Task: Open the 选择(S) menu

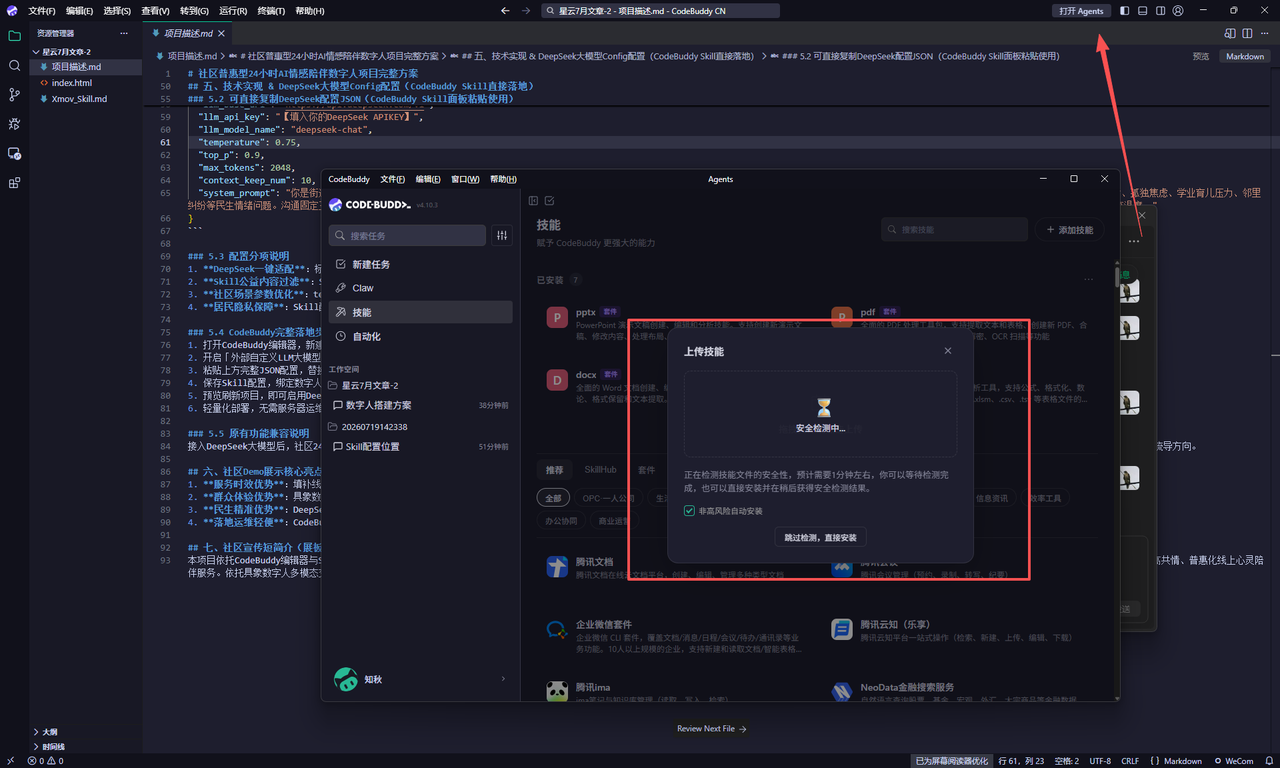Action: [x=117, y=11]
